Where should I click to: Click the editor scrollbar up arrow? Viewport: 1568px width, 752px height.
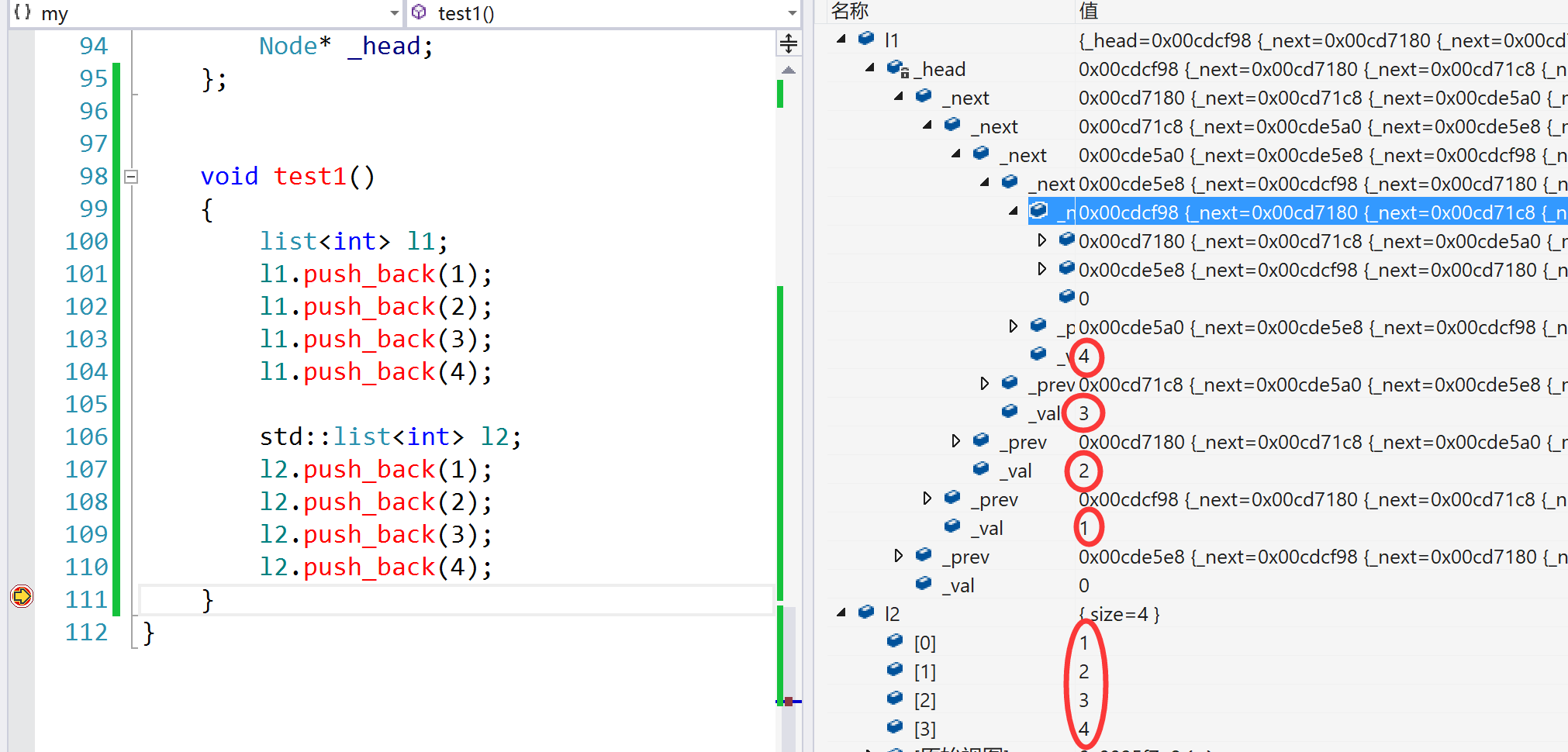[x=789, y=71]
